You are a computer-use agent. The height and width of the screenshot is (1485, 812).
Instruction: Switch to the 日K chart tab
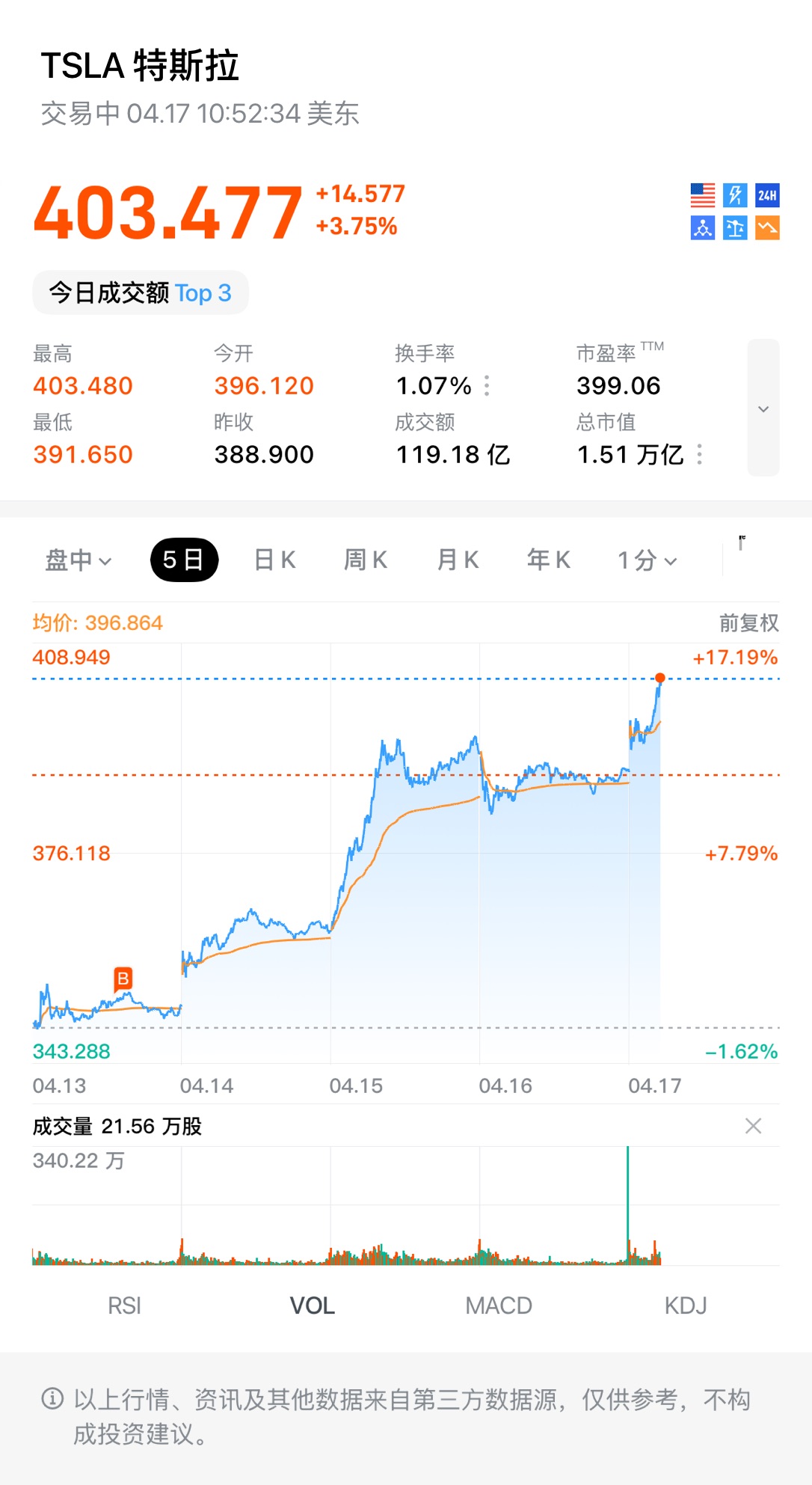pos(274,560)
